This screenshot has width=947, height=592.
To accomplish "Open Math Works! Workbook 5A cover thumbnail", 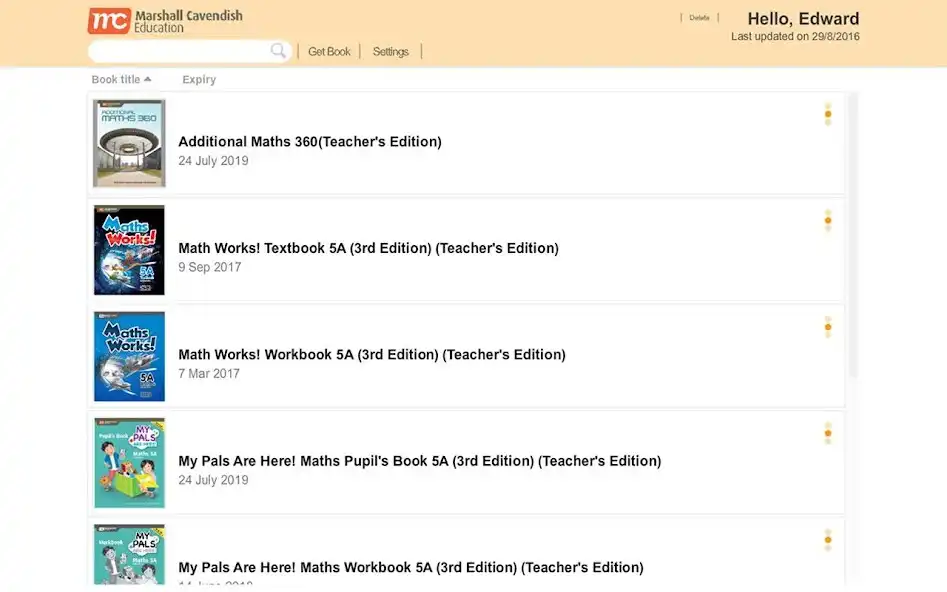I will 129,356.
